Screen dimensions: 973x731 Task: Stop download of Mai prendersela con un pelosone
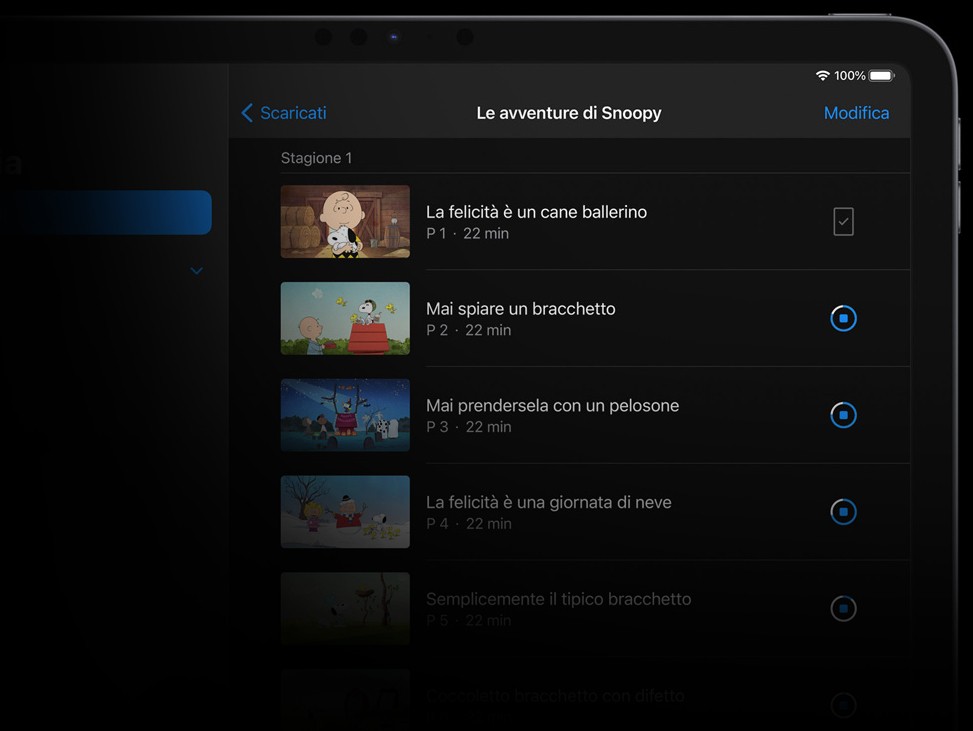coord(843,415)
